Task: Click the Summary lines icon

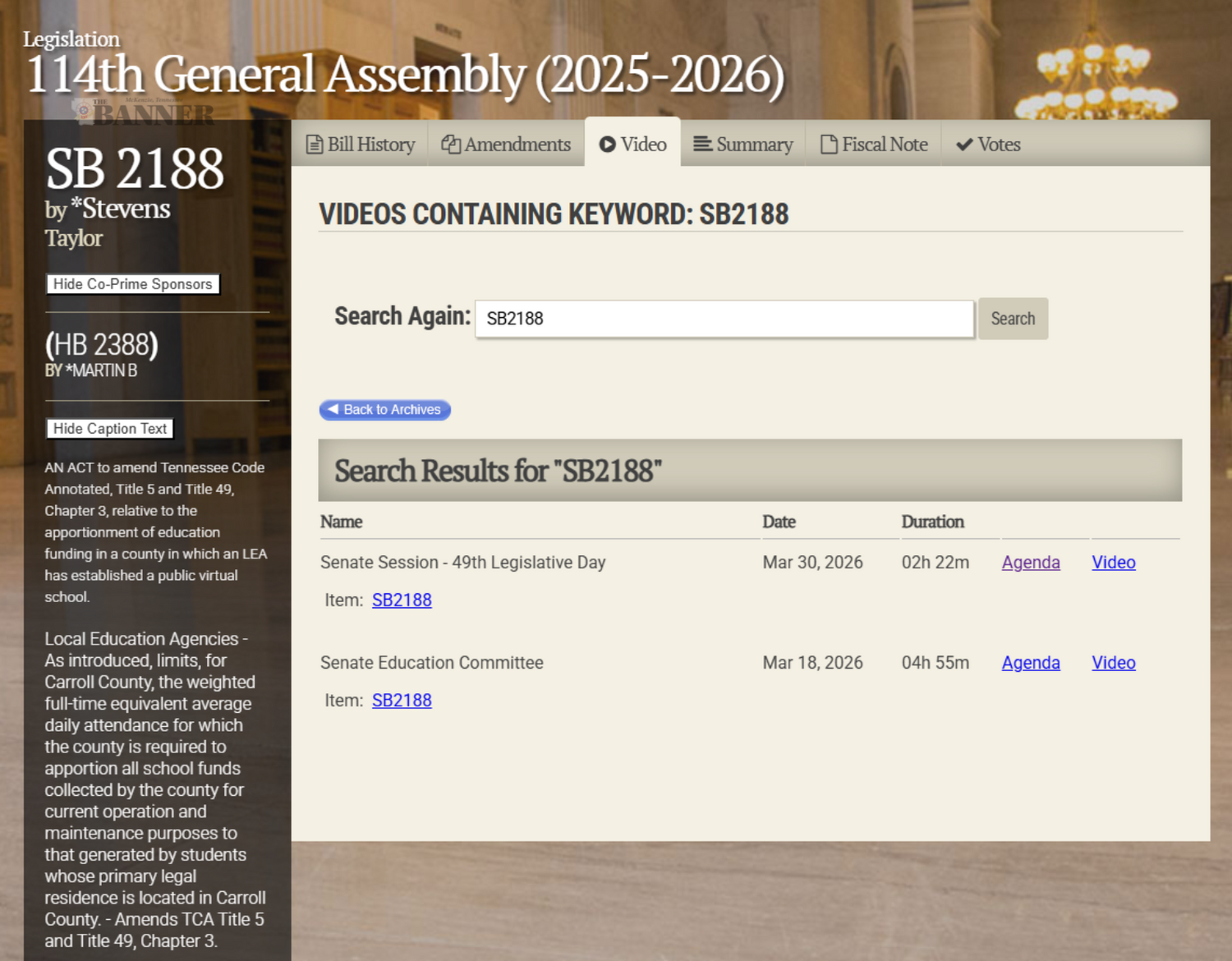Action: click(x=702, y=144)
